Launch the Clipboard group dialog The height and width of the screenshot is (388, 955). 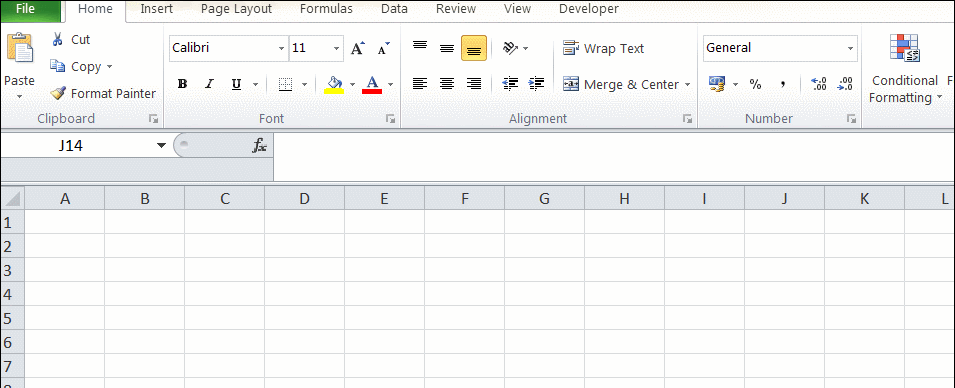[153, 119]
